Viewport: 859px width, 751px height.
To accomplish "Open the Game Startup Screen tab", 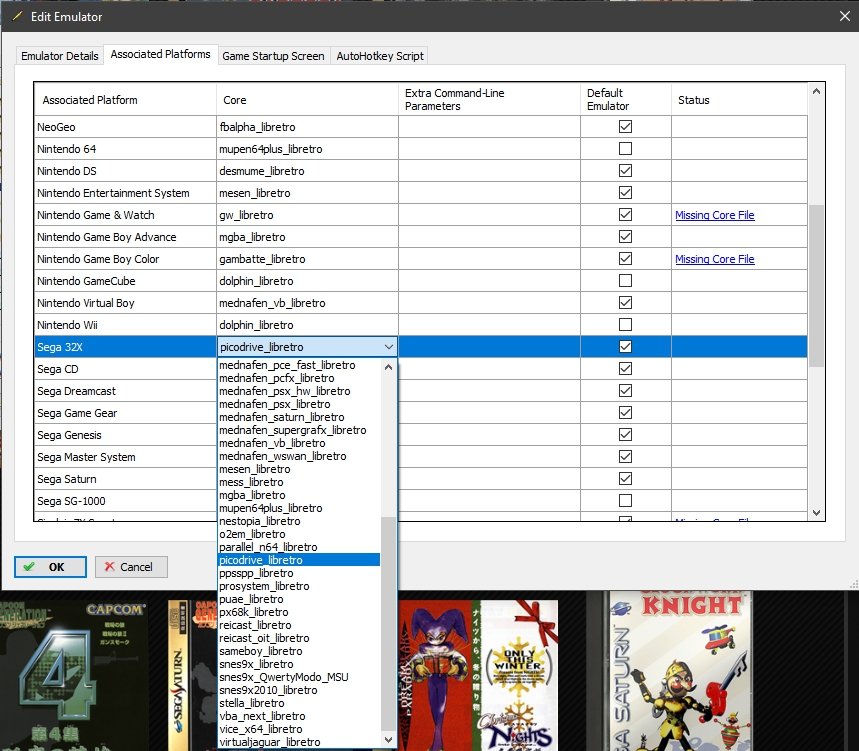I will (273, 56).
